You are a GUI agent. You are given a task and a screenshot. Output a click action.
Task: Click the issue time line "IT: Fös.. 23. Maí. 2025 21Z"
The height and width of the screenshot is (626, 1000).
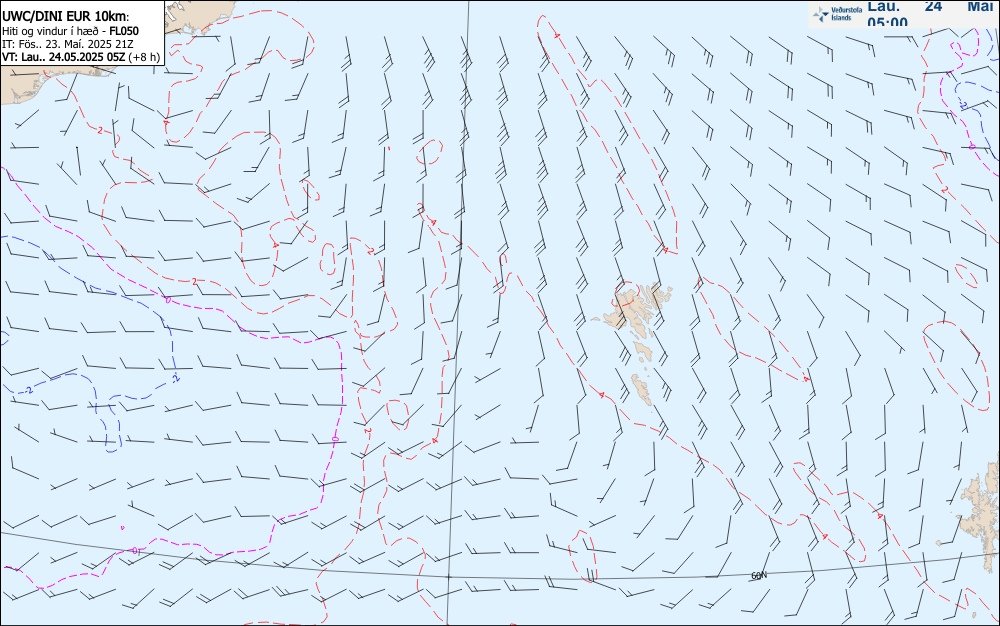68,44
